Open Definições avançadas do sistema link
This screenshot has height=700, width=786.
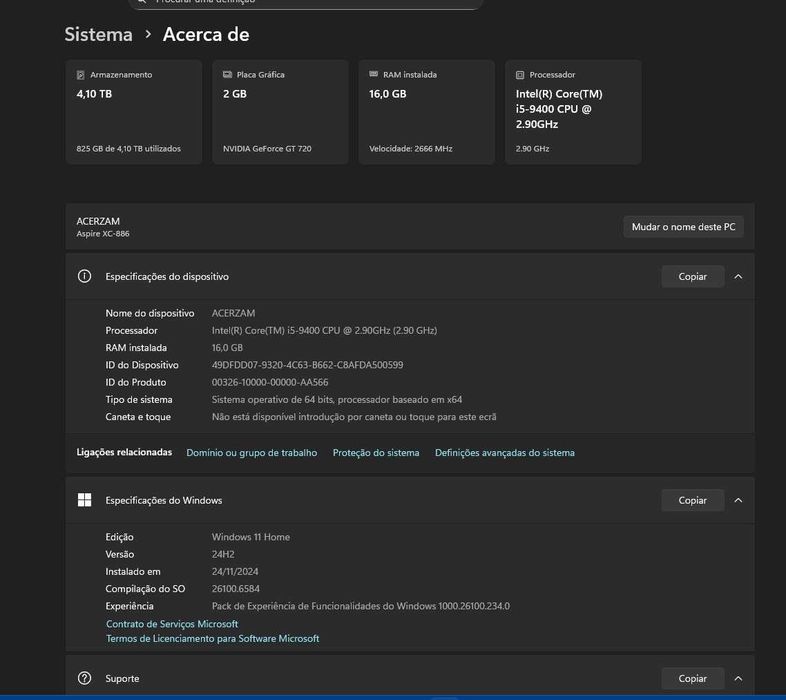click(505, 453)
